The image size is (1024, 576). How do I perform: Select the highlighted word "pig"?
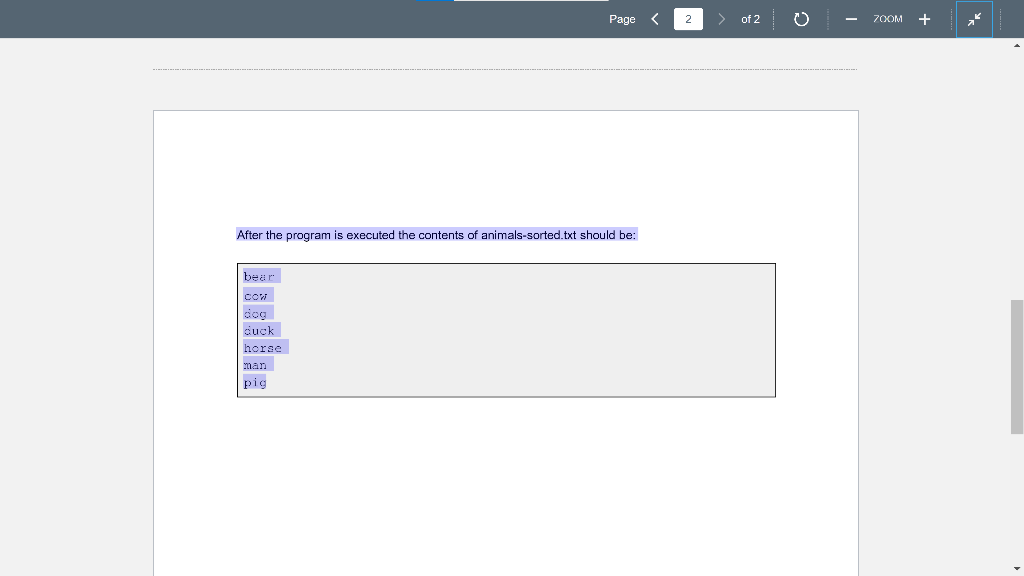click(254, 382)
